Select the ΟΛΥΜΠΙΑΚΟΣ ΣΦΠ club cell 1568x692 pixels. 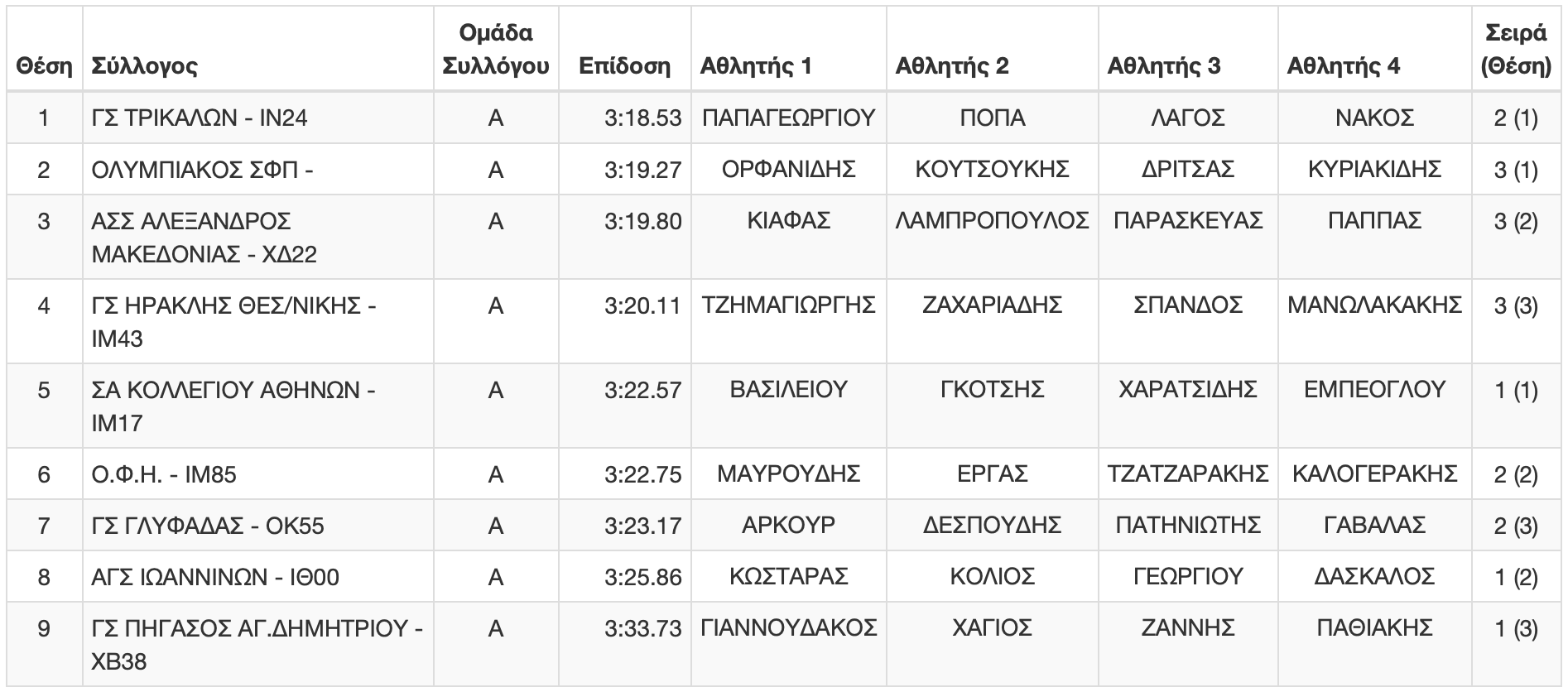click(257, 170)
